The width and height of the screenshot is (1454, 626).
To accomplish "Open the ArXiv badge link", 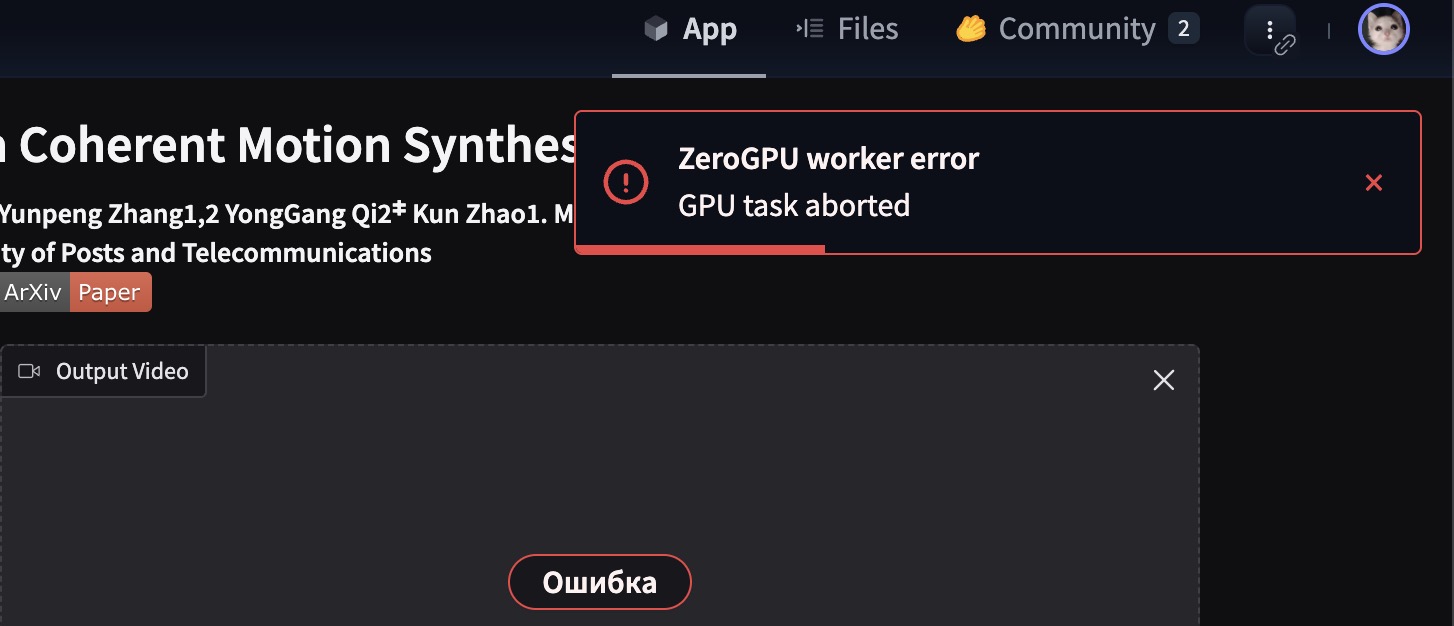I will (33, 292).
